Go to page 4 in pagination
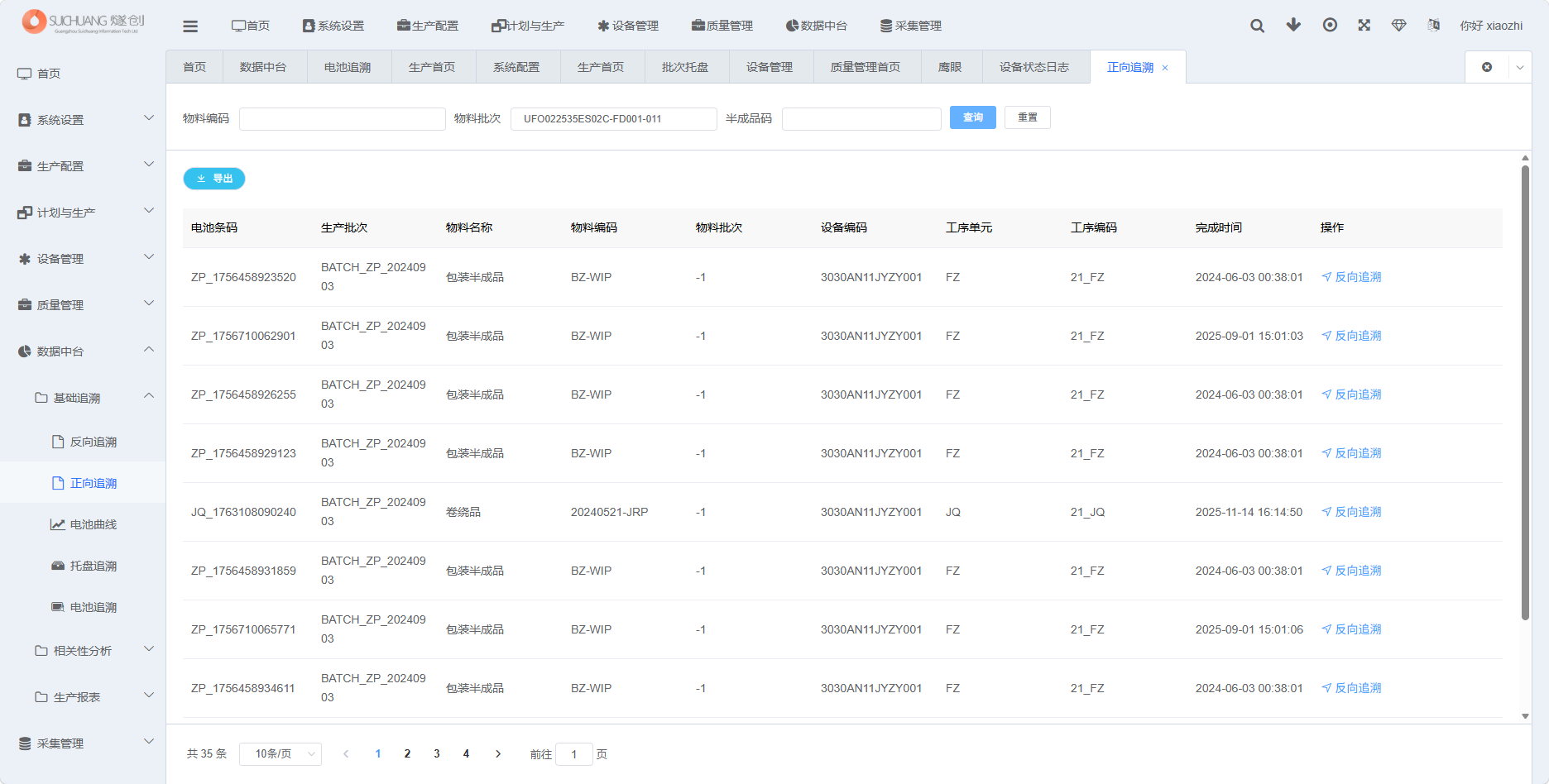1549x784 pixels. point(466,754)
